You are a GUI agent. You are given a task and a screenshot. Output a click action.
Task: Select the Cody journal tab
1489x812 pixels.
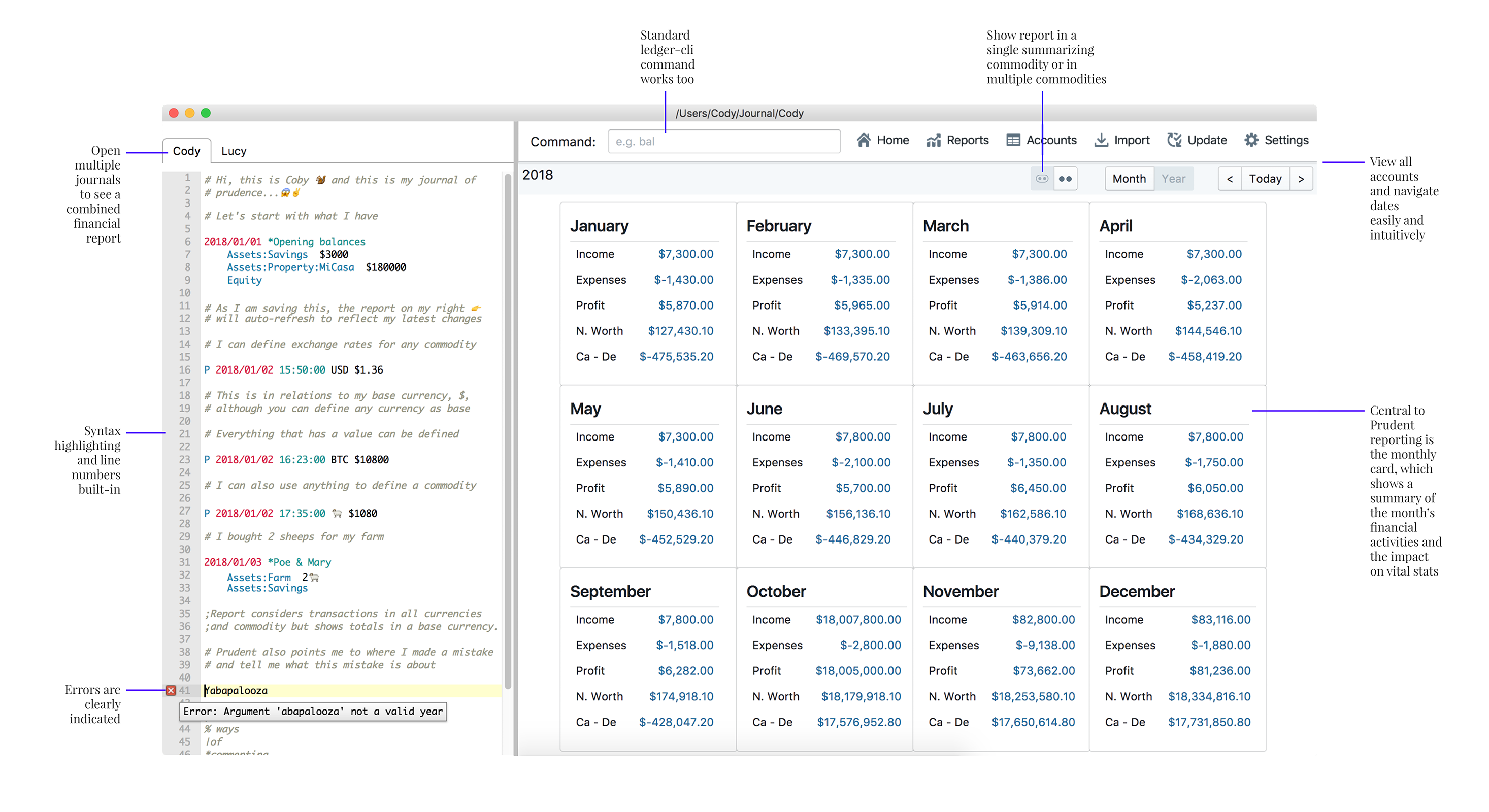(186, 151)
